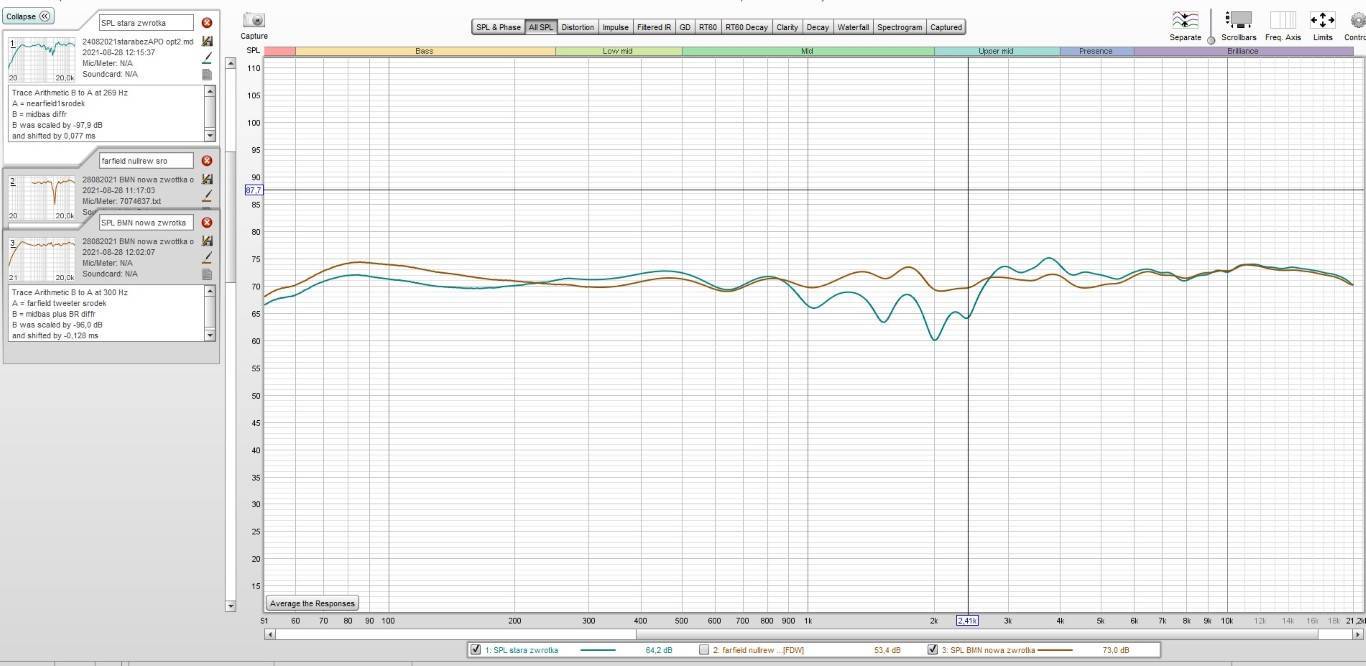Screen dimensions: 1366x666
Task: Open the graph Limits icon
Action: 1322,20
